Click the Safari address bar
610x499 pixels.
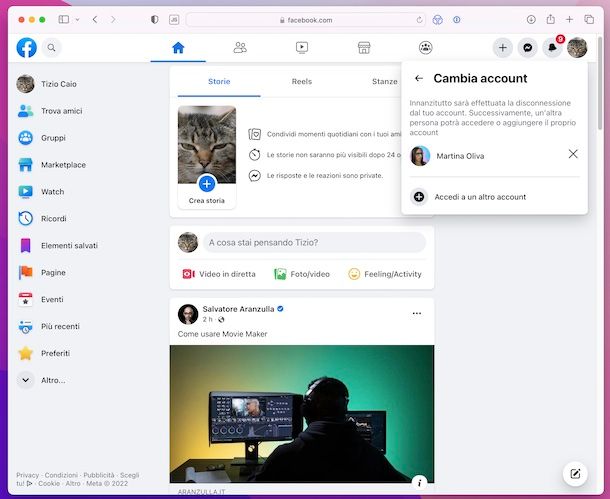pyautogui.click(x=305, y=20)
